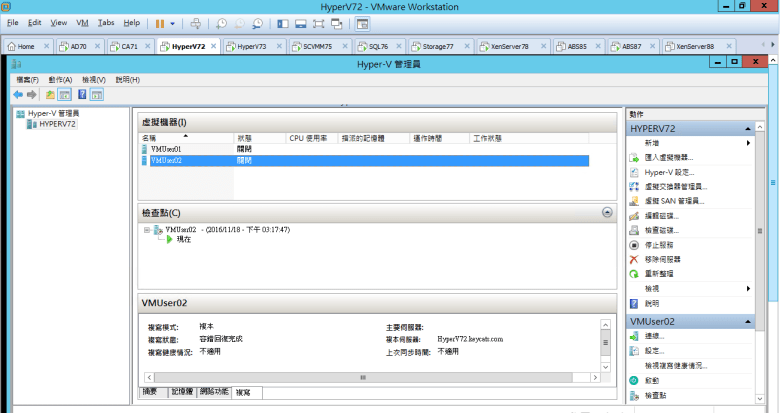Click the Send Ctrl+Alt+Del toolbar icon

click(x=196, y=22)
